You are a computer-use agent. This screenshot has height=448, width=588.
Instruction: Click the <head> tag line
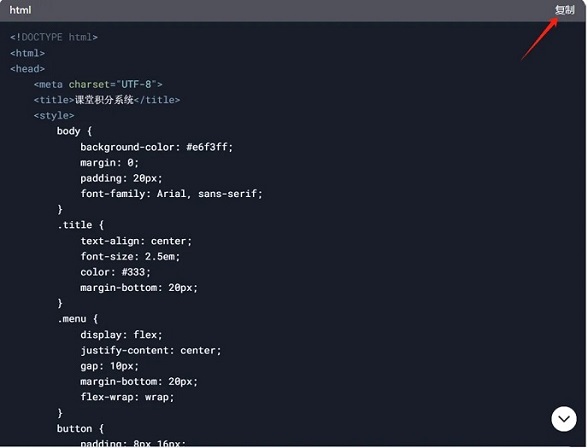27,69
